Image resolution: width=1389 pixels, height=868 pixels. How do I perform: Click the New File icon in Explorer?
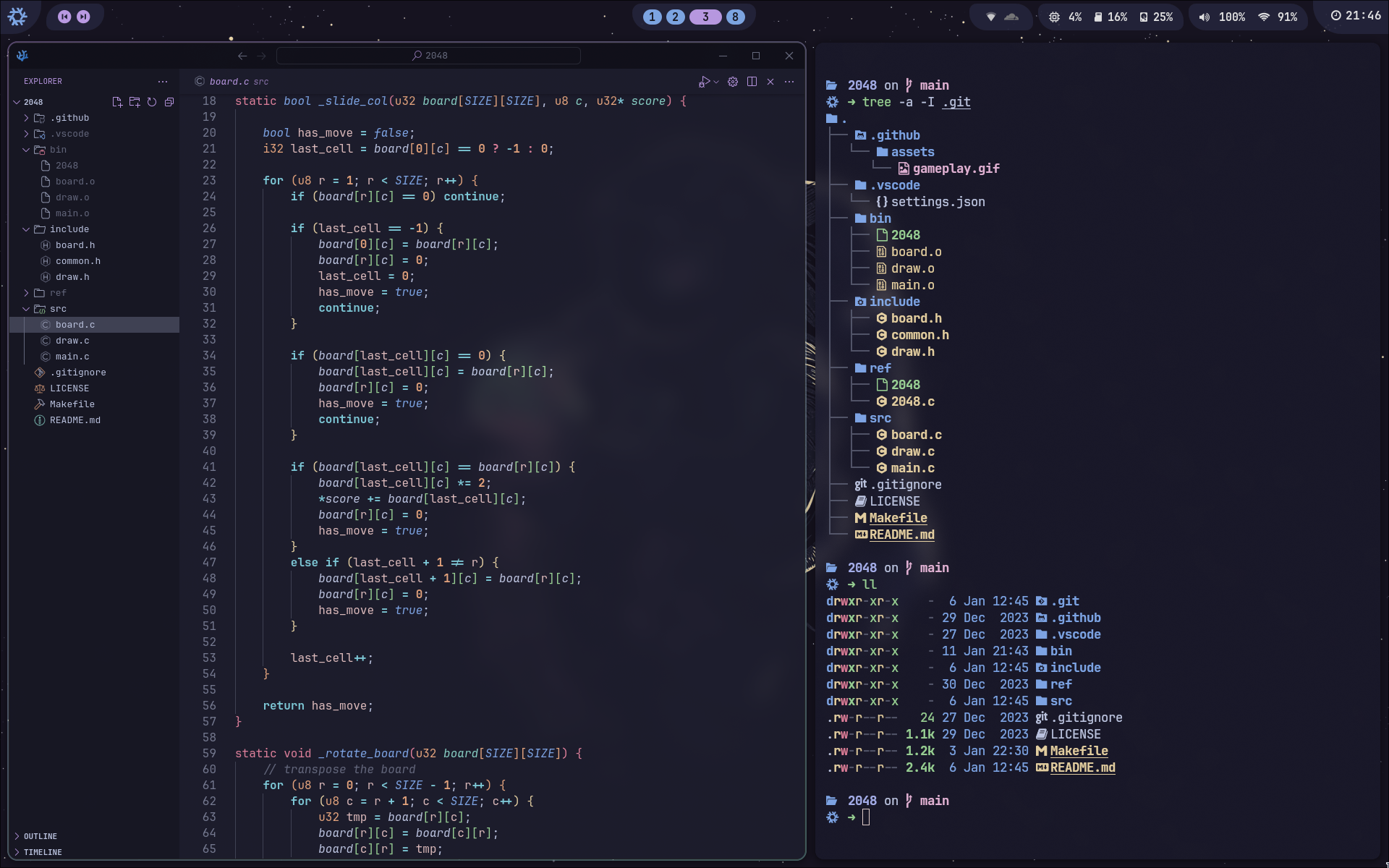[117, 102]
